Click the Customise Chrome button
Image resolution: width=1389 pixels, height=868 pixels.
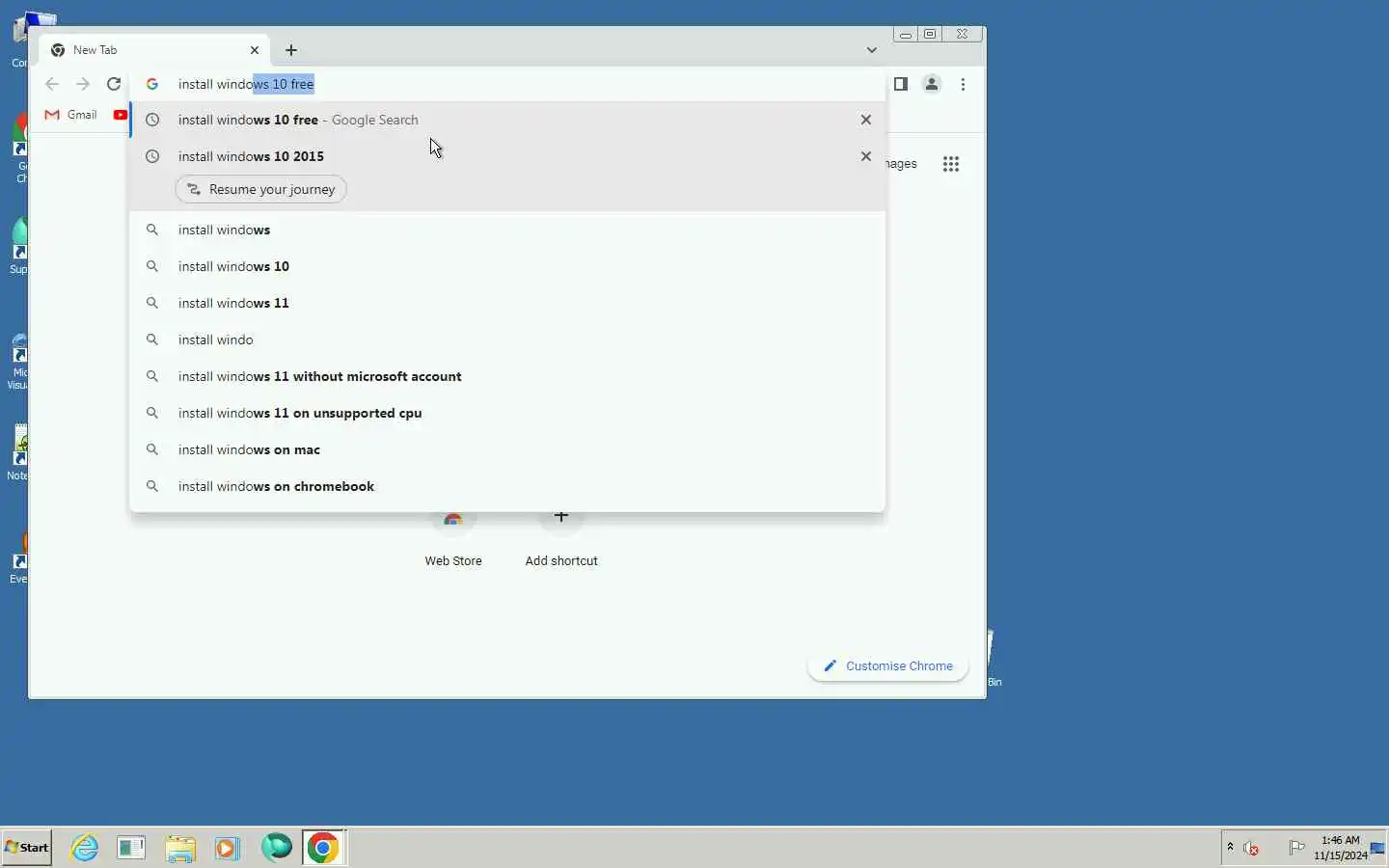pyautogui.click(x=887, y=665)
